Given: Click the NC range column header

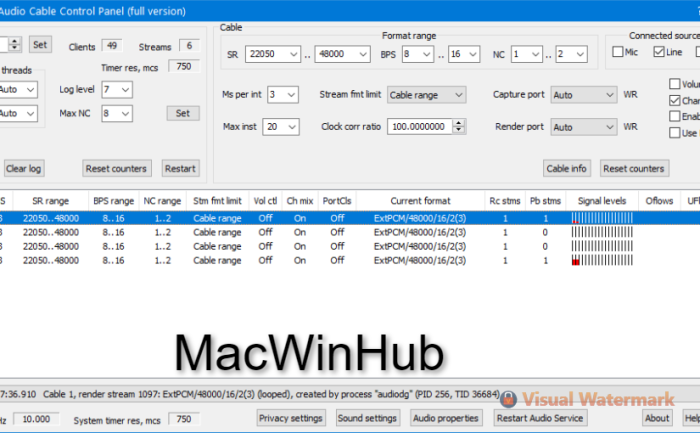Looking at the screenshot, I should point(162,201).
